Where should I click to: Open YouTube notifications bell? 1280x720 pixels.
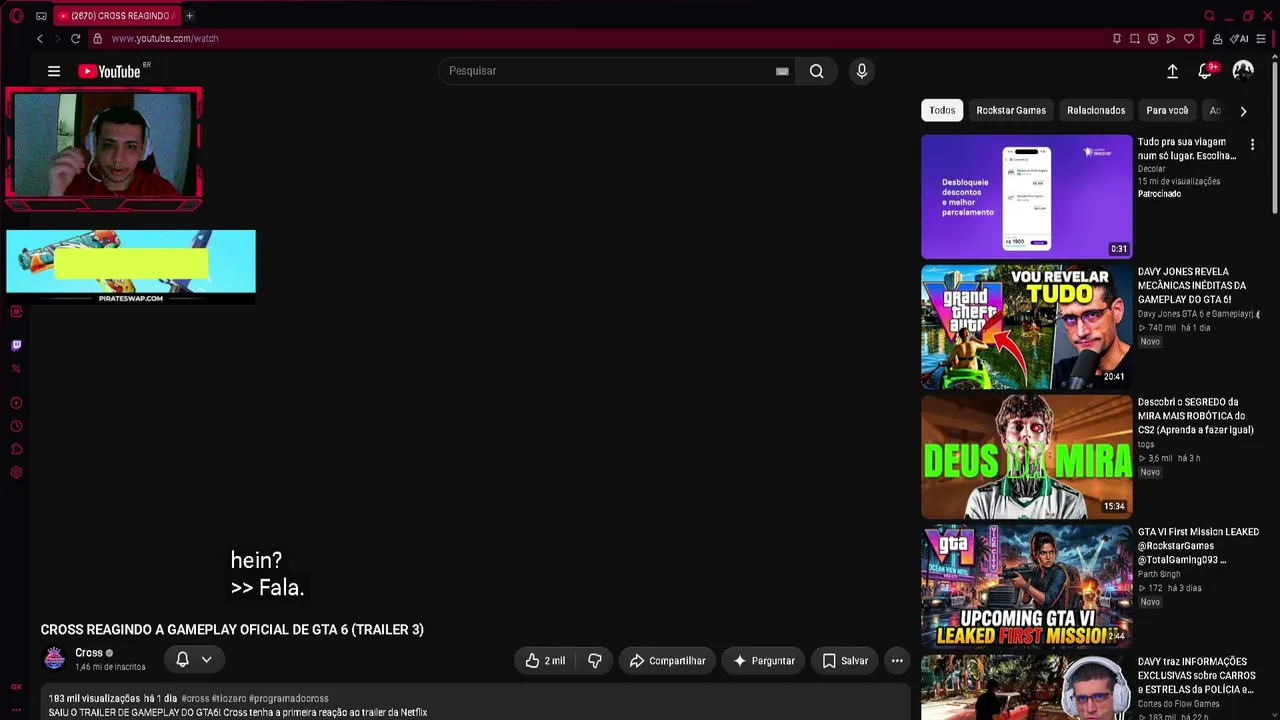pyautogui.click(x=1205, y=71)
